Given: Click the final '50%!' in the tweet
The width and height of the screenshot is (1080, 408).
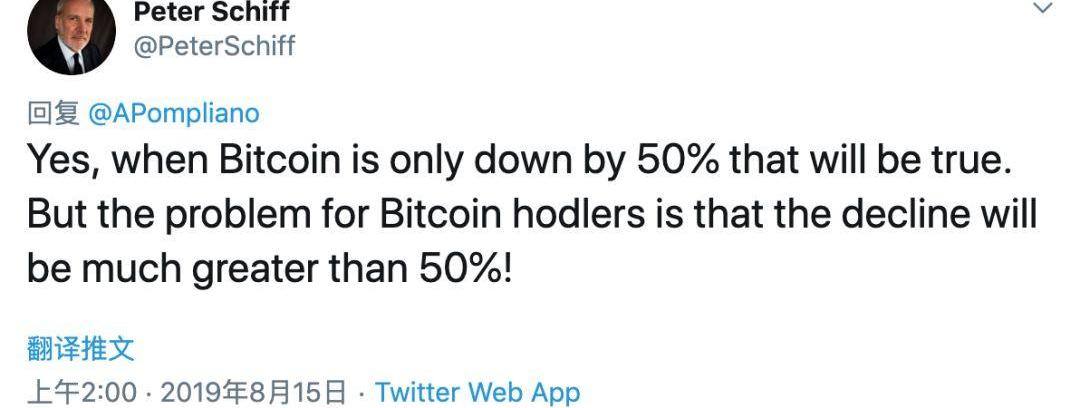Looking at the screenshot, I should coord(465,270).
